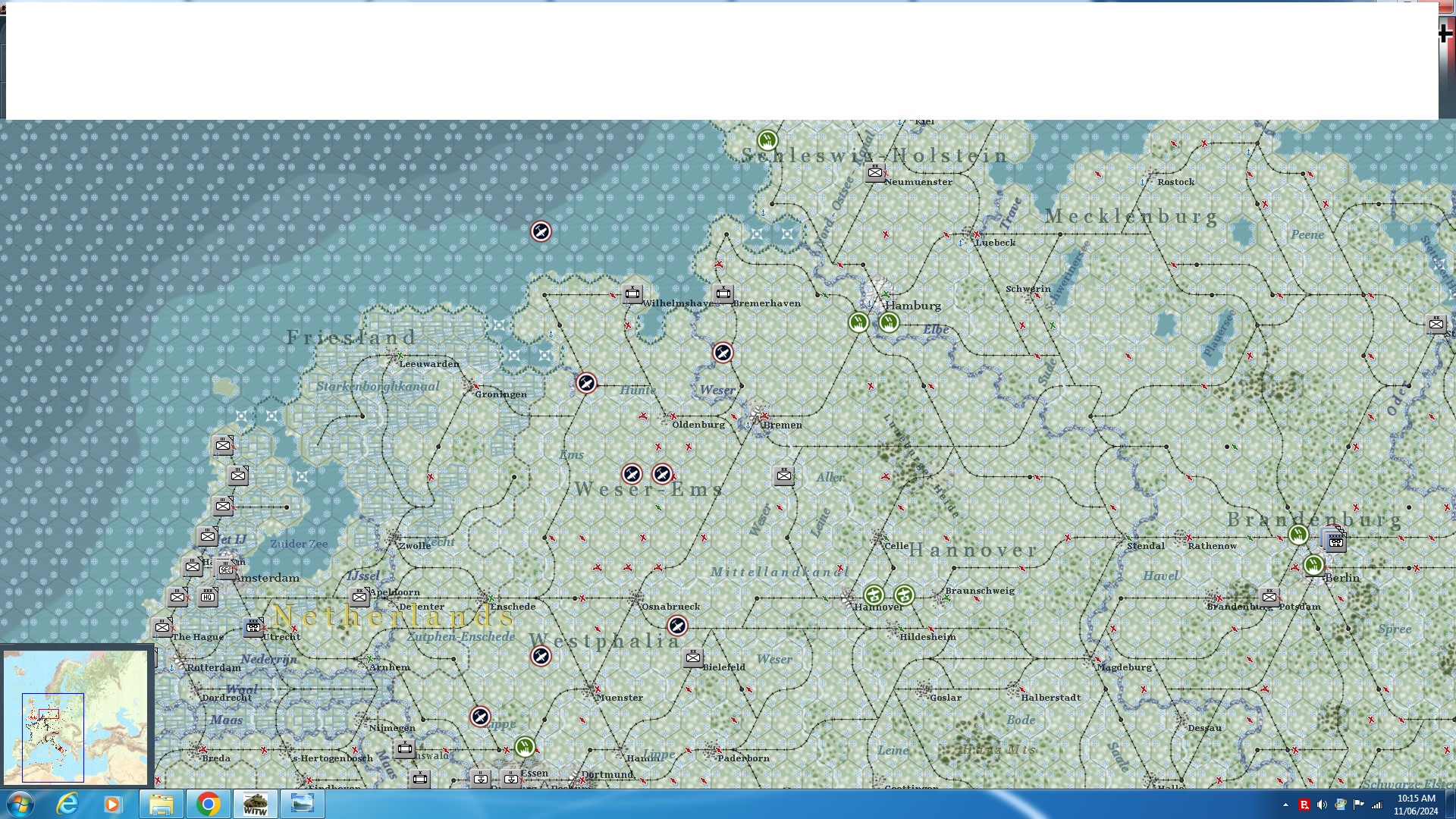Viewport: 1456px width, 819px height.
Task: Click the HQ unit stack at Berlin
Action: coord(1335,541)
